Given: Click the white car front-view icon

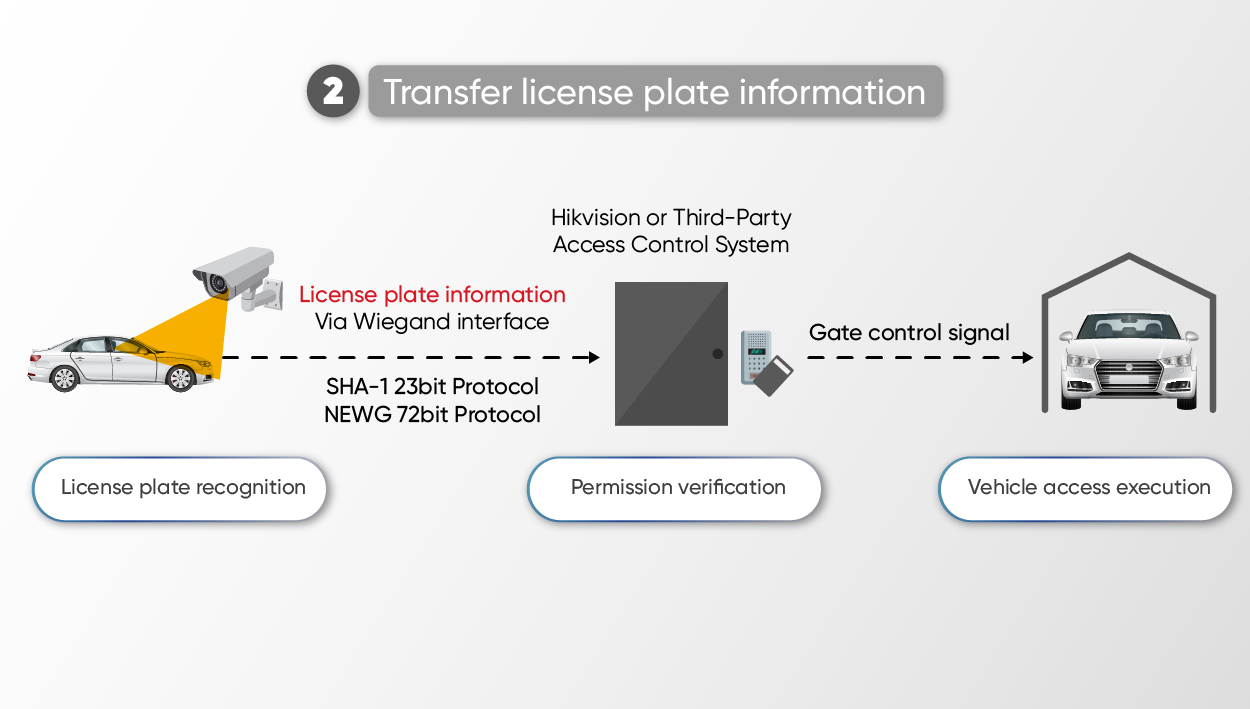Looking at the screenshot, I should point(1129,356).
